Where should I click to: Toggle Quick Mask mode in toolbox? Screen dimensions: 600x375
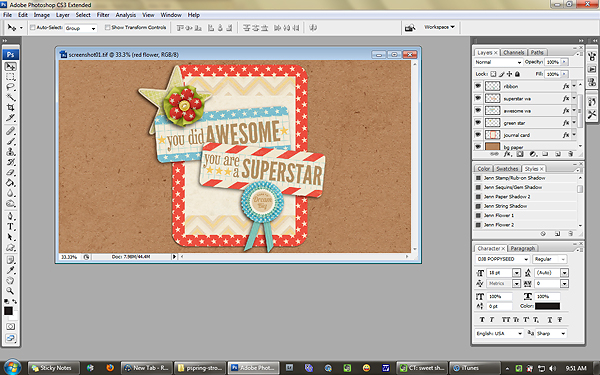click(x=10, y=326)
